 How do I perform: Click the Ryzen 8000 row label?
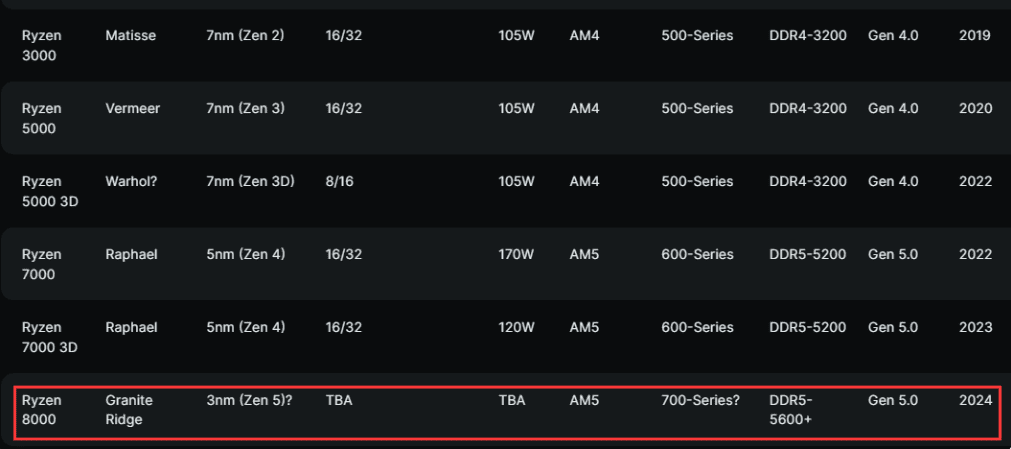point(42,410)
